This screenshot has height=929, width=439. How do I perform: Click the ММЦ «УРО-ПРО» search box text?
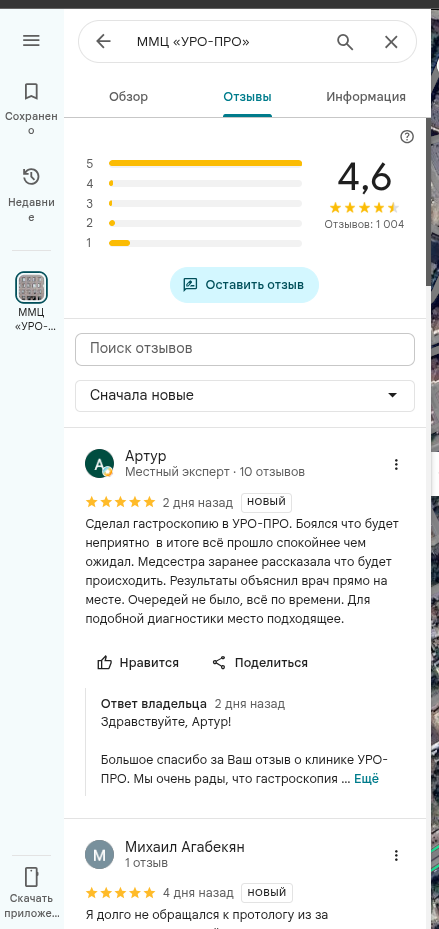[193, 41]
